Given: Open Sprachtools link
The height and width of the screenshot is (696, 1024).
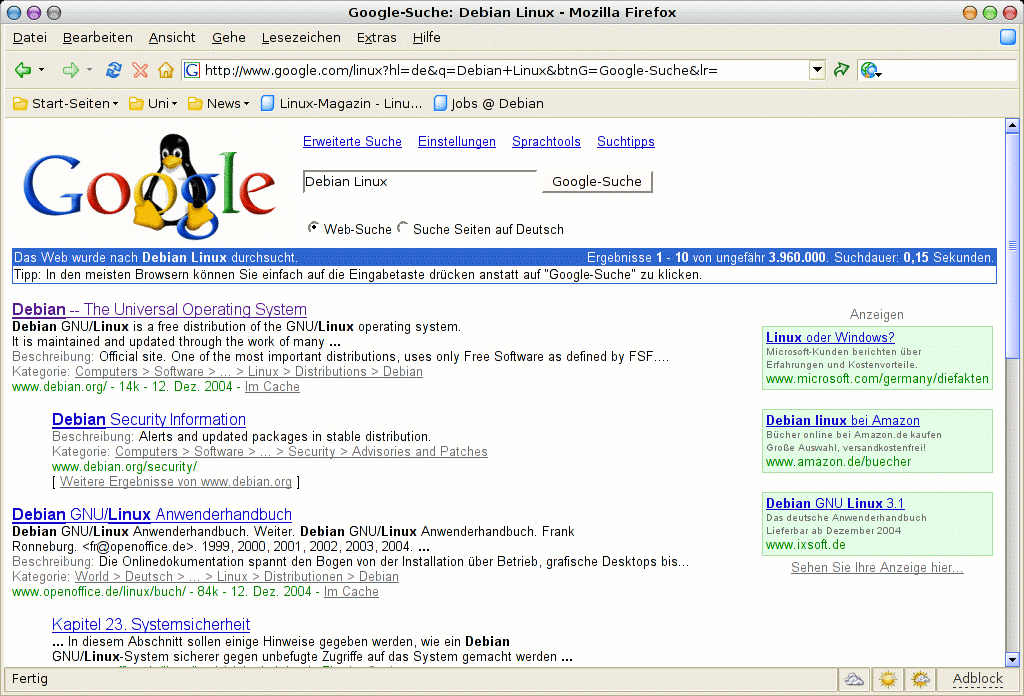Looking at the screenshot, I should tap(546, 142).
